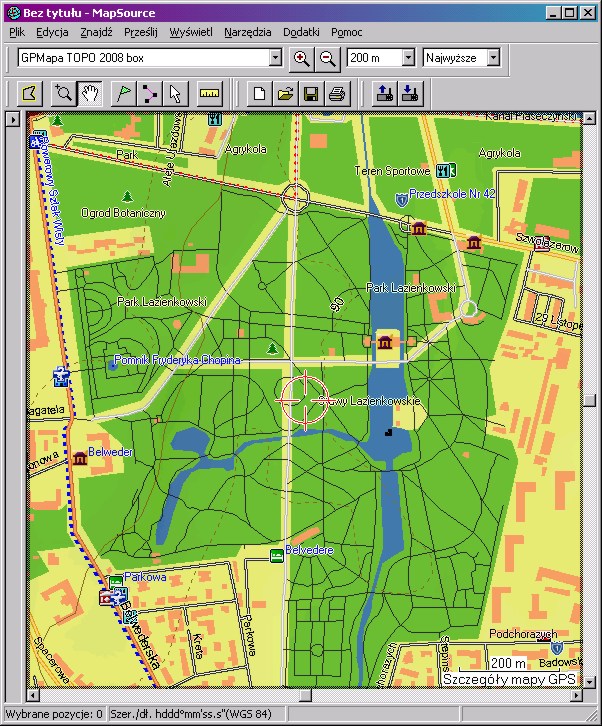This screenshot has height=726, width=602.
Task: Open the Plik menu
Action: [17, 32]
